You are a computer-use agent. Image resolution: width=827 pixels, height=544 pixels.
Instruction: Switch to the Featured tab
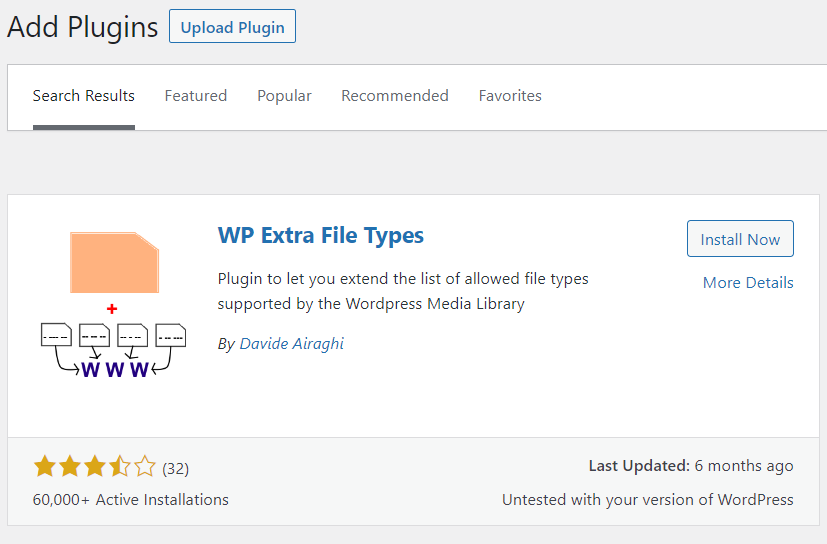pyautogui.click(x=196, y=96)
